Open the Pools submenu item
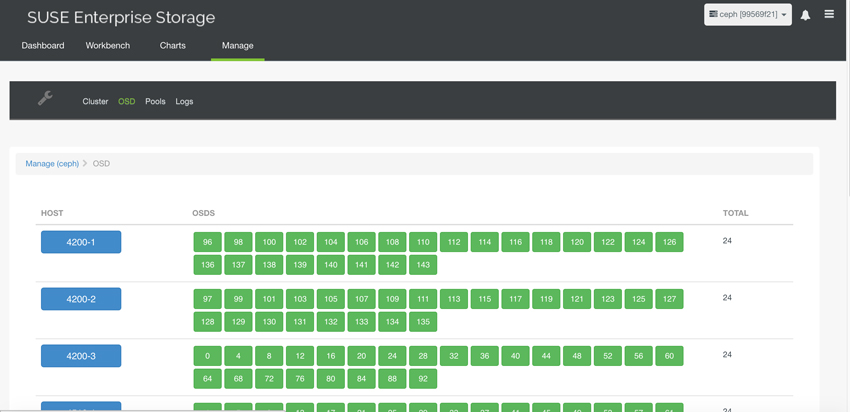Image resolution: width=850 pixels, height=412 pixels. (x=155, y=101)
